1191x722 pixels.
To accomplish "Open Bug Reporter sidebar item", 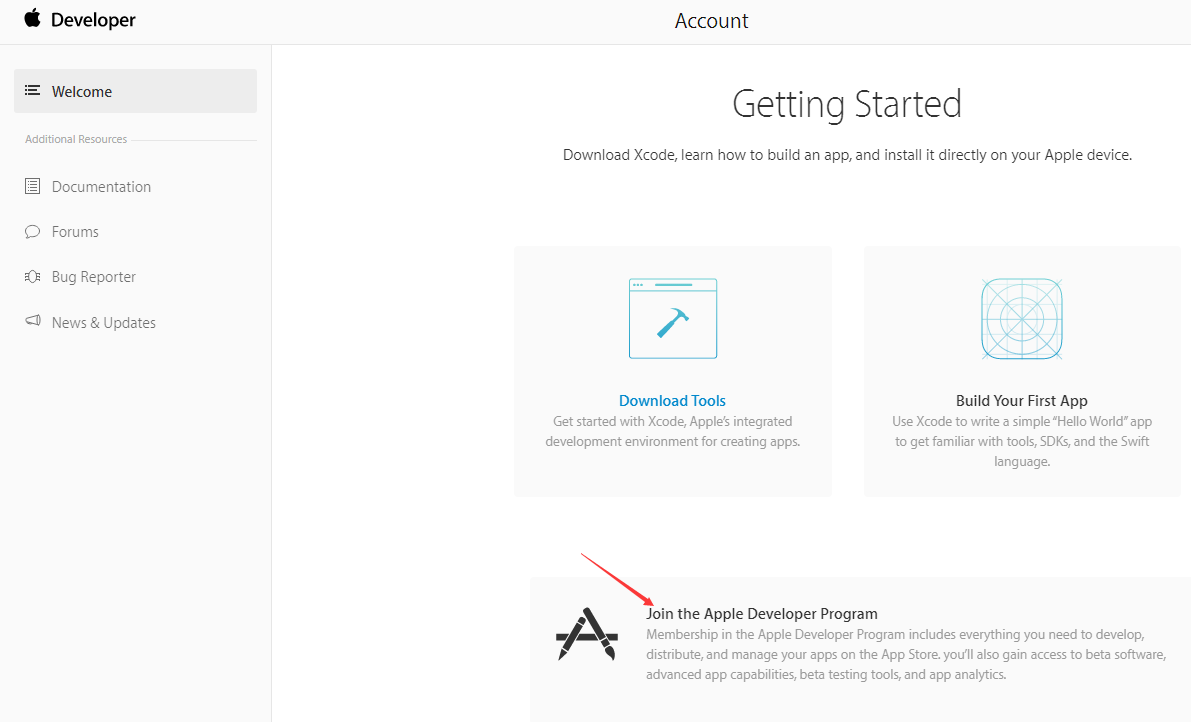I will [93, 277].
